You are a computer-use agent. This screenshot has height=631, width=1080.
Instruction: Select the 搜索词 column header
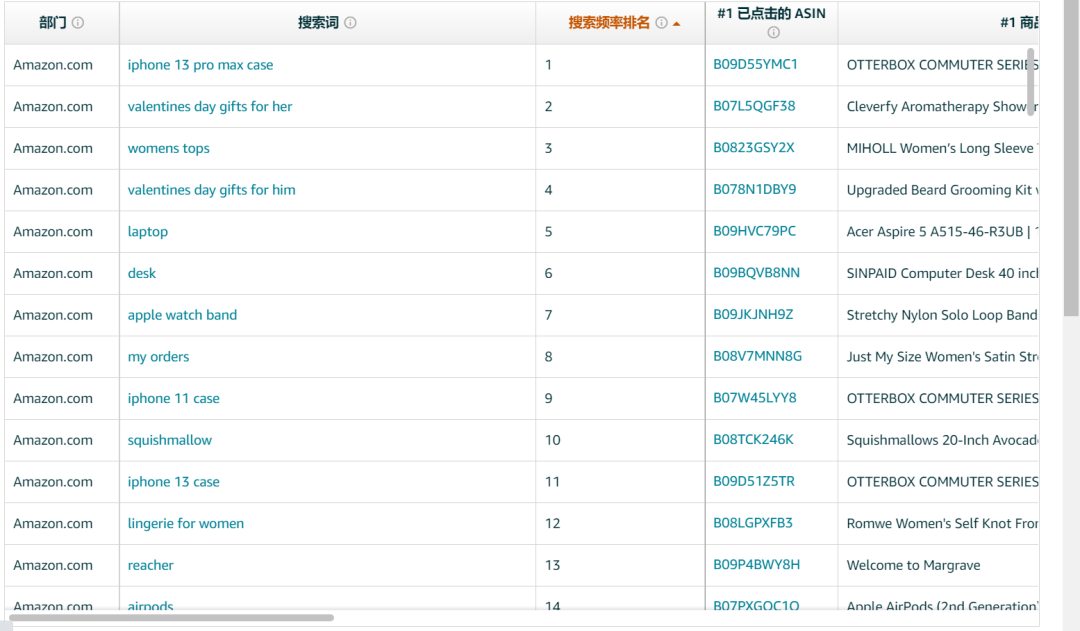[x=318, y=23]
